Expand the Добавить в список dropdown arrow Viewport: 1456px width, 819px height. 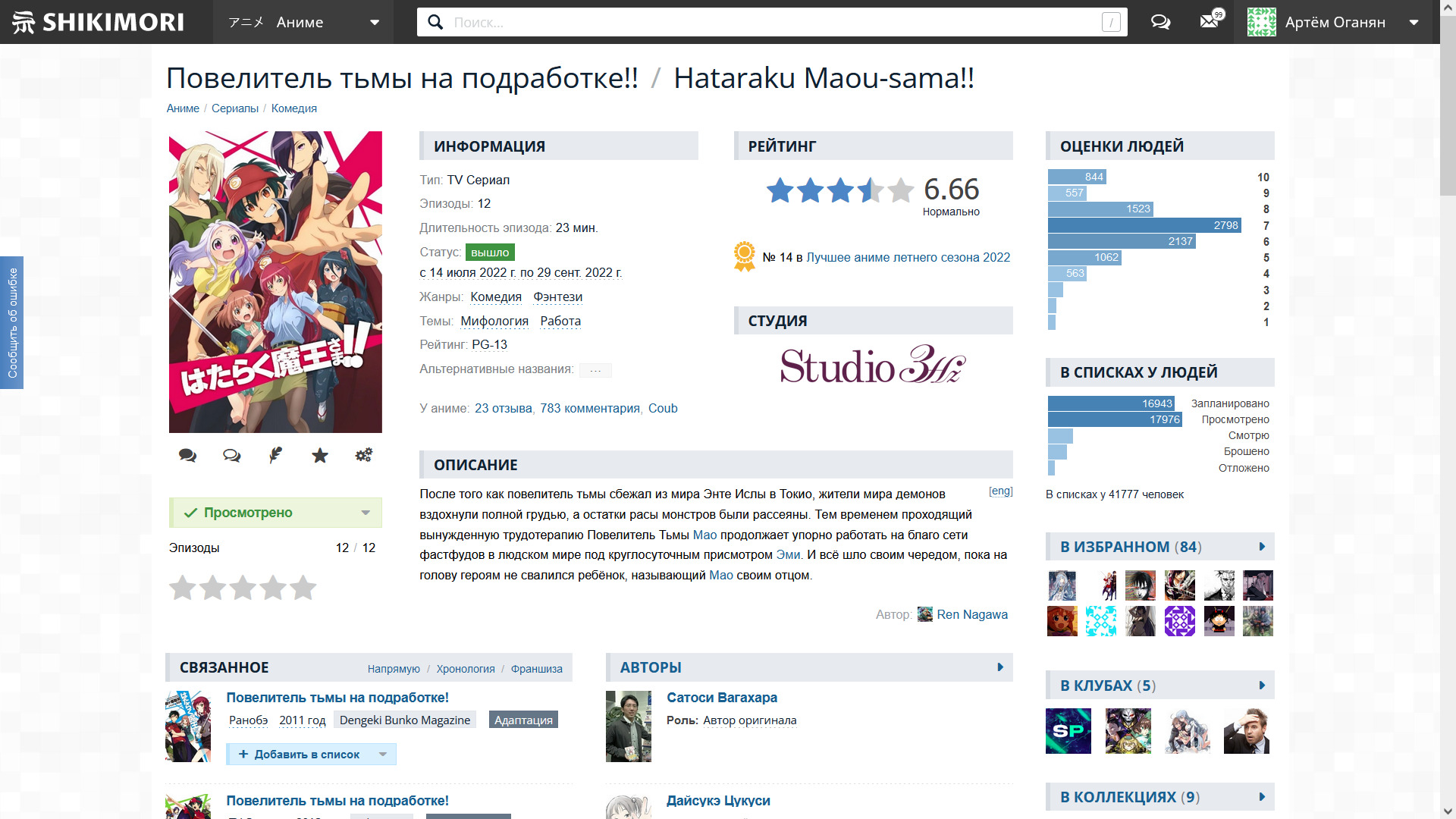pos(383,754)
